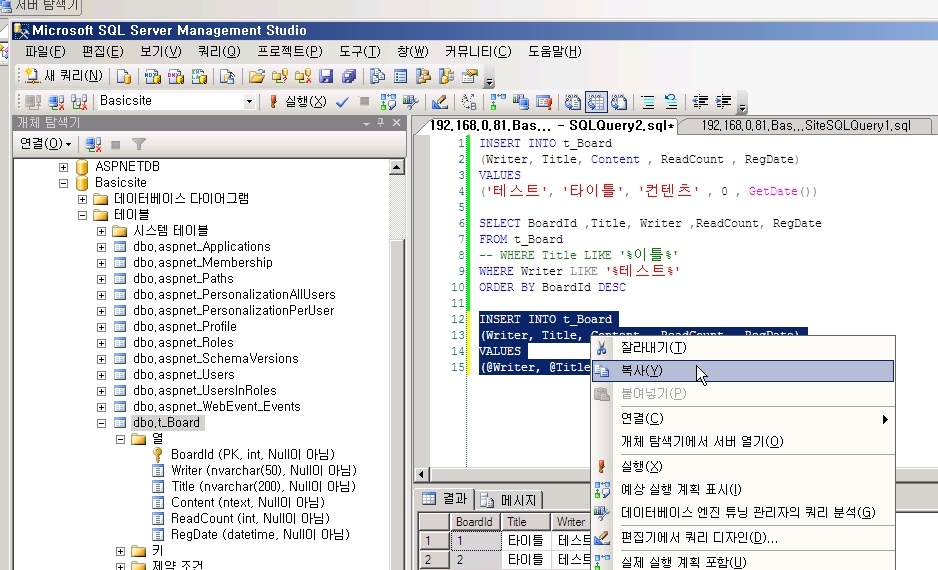Click the BoardId cell with value 2

(x=475, y=560)
